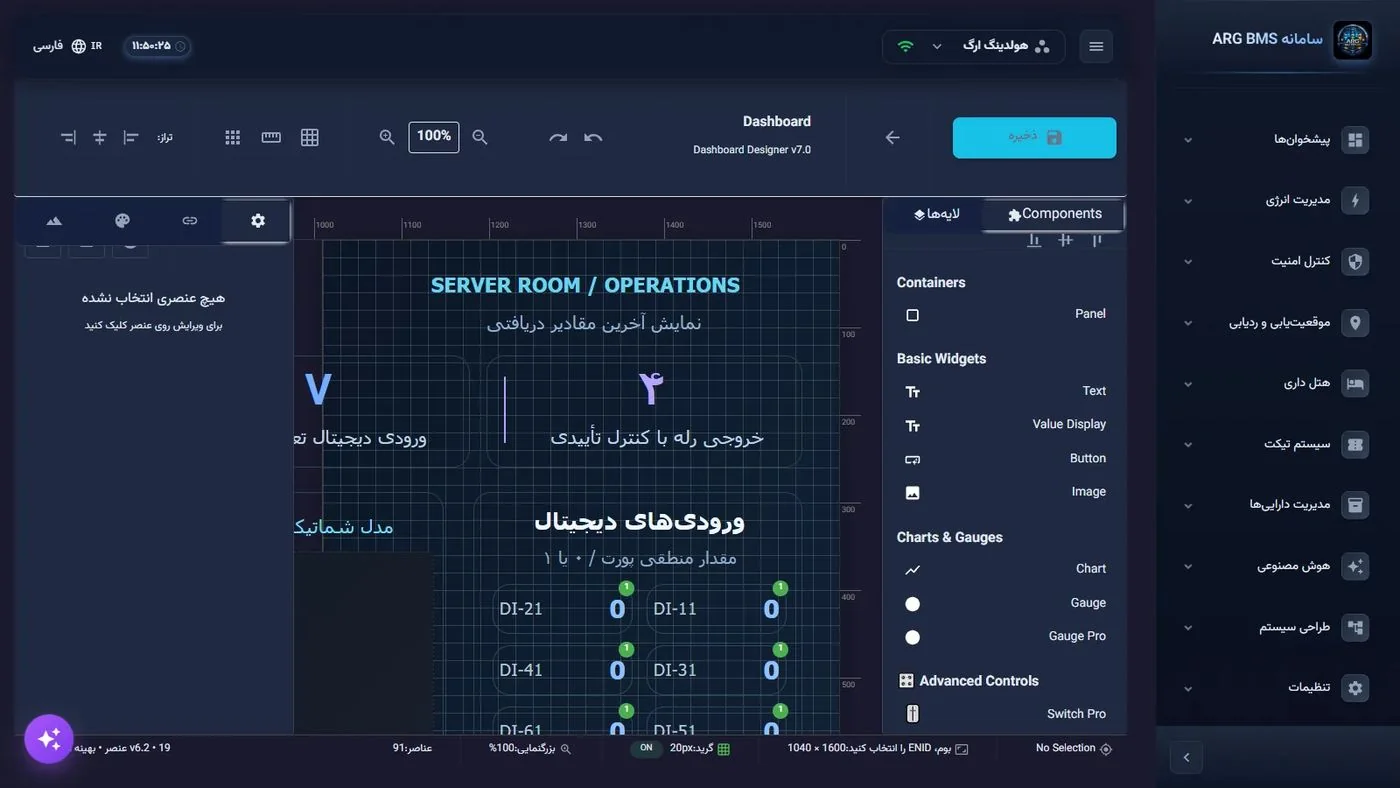Expand the مدیریت انرژی sidebar menu
This screenshot has height=788, width=1400.
pos(1272,200)
